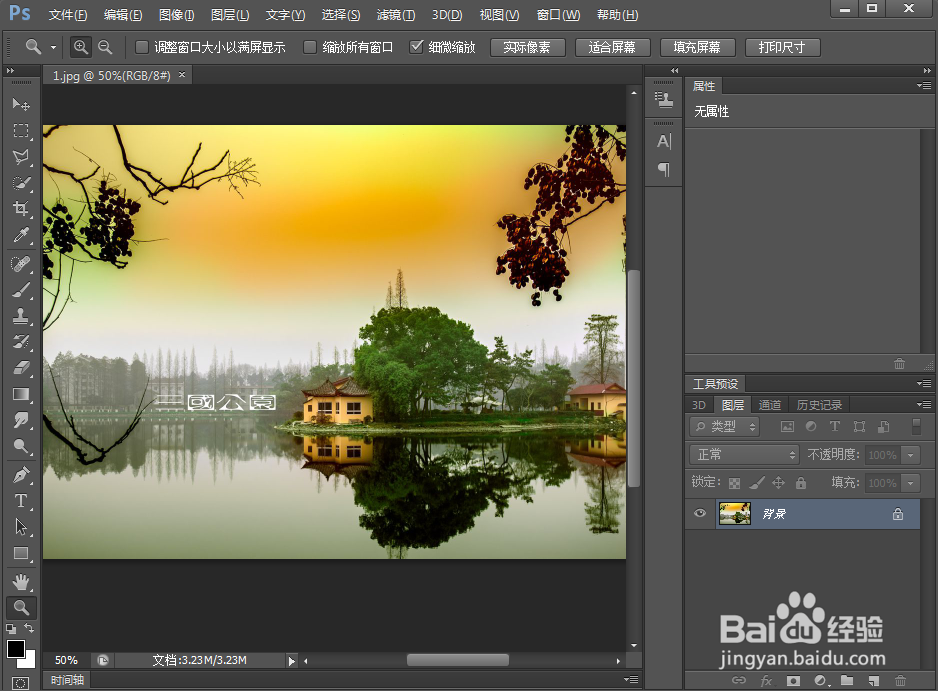Choose Zoom In mode in options bar
The width and height of the screenshot is (938, 691).
pyautogui.click(x=80, y=47)
